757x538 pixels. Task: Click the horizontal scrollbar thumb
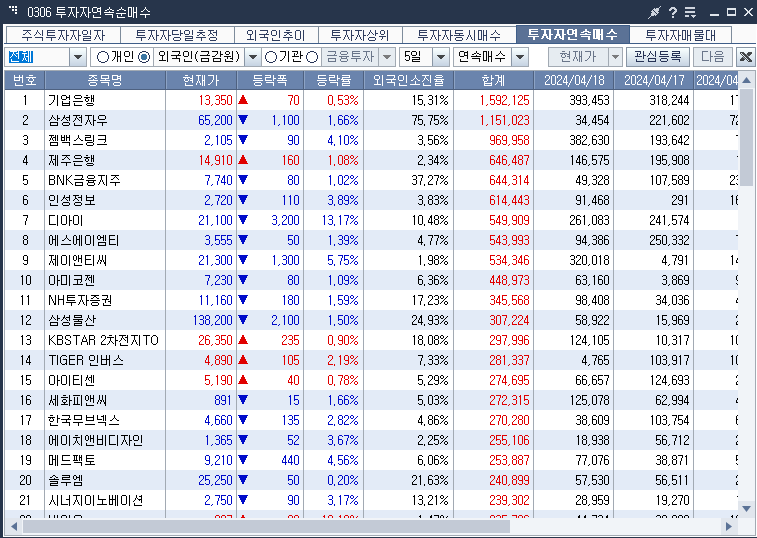(x=266, y=526)
